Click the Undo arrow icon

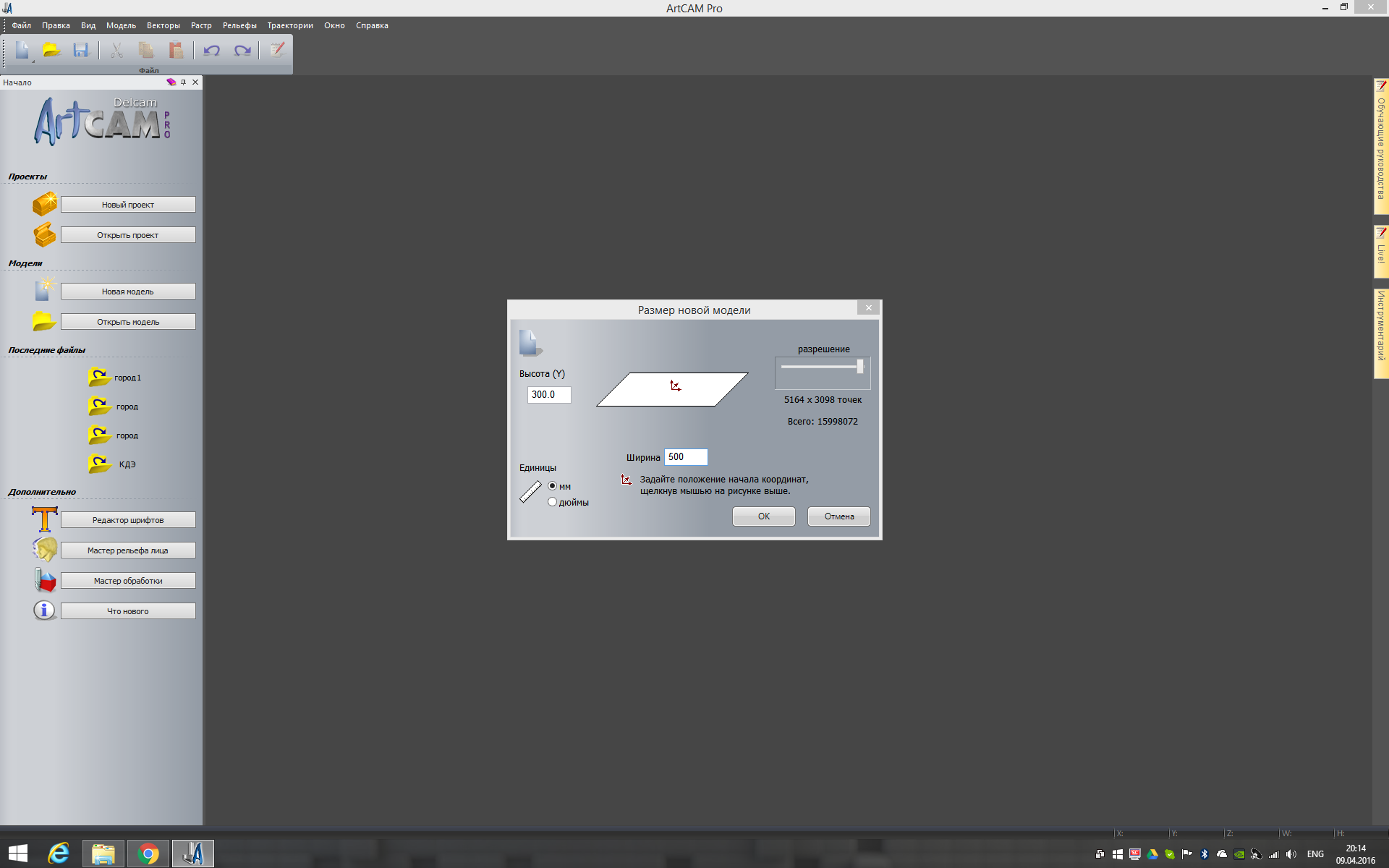tap(211, 50)
